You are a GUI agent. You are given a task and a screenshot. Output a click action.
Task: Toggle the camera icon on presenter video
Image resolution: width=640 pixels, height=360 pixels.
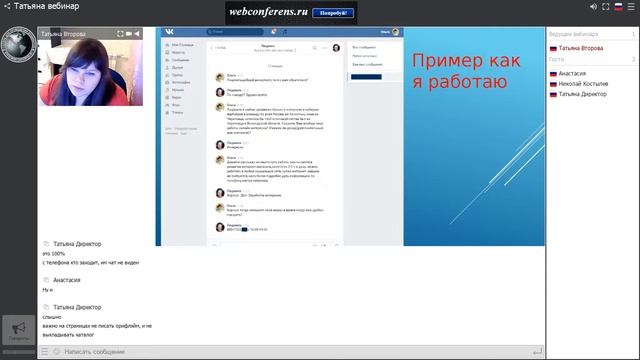pyautogui.click(x=129, y=34)
